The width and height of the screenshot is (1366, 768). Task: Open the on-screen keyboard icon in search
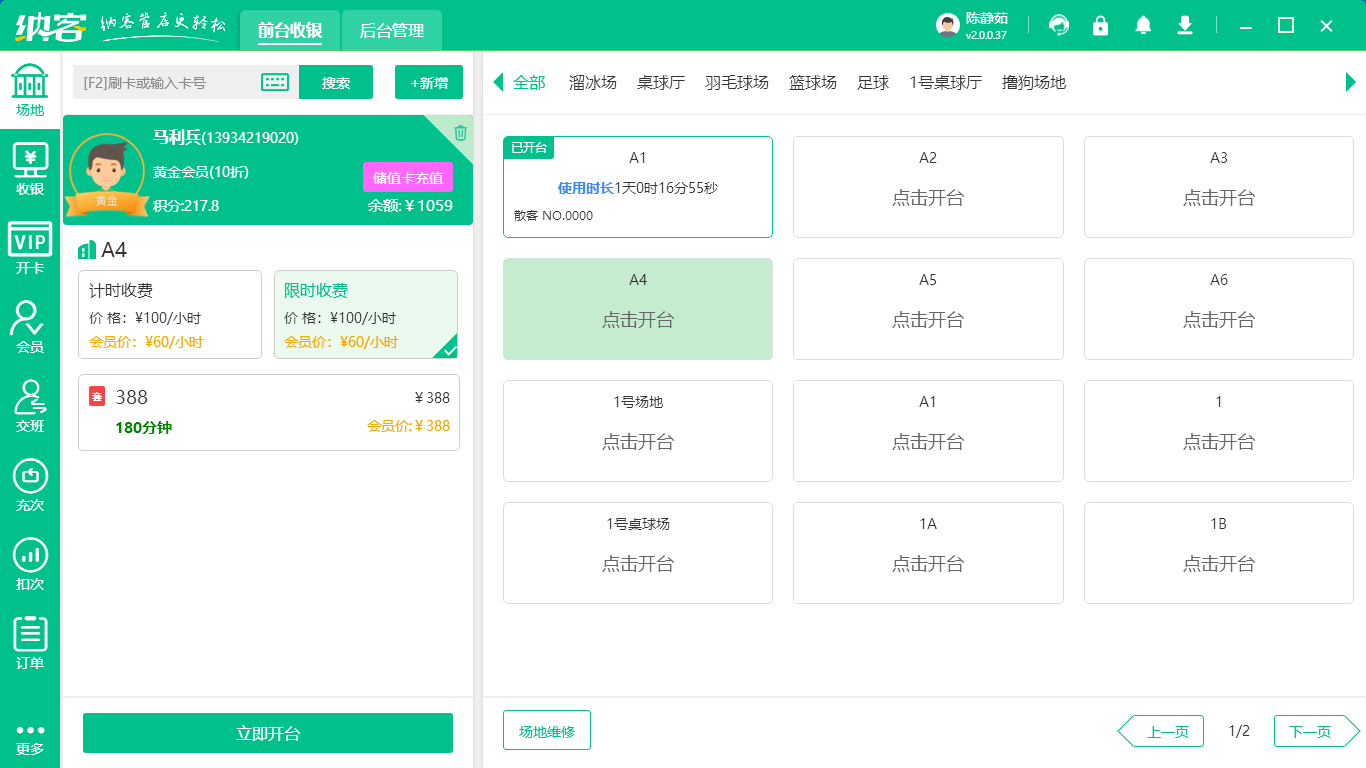click(275, 82)
